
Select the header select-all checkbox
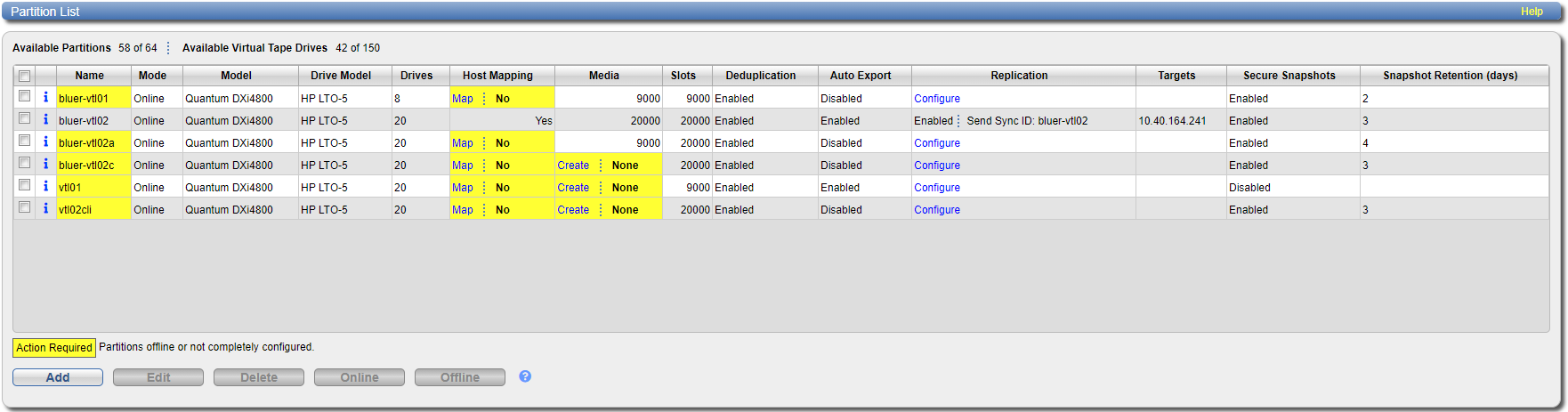click(x=25, y=76)
